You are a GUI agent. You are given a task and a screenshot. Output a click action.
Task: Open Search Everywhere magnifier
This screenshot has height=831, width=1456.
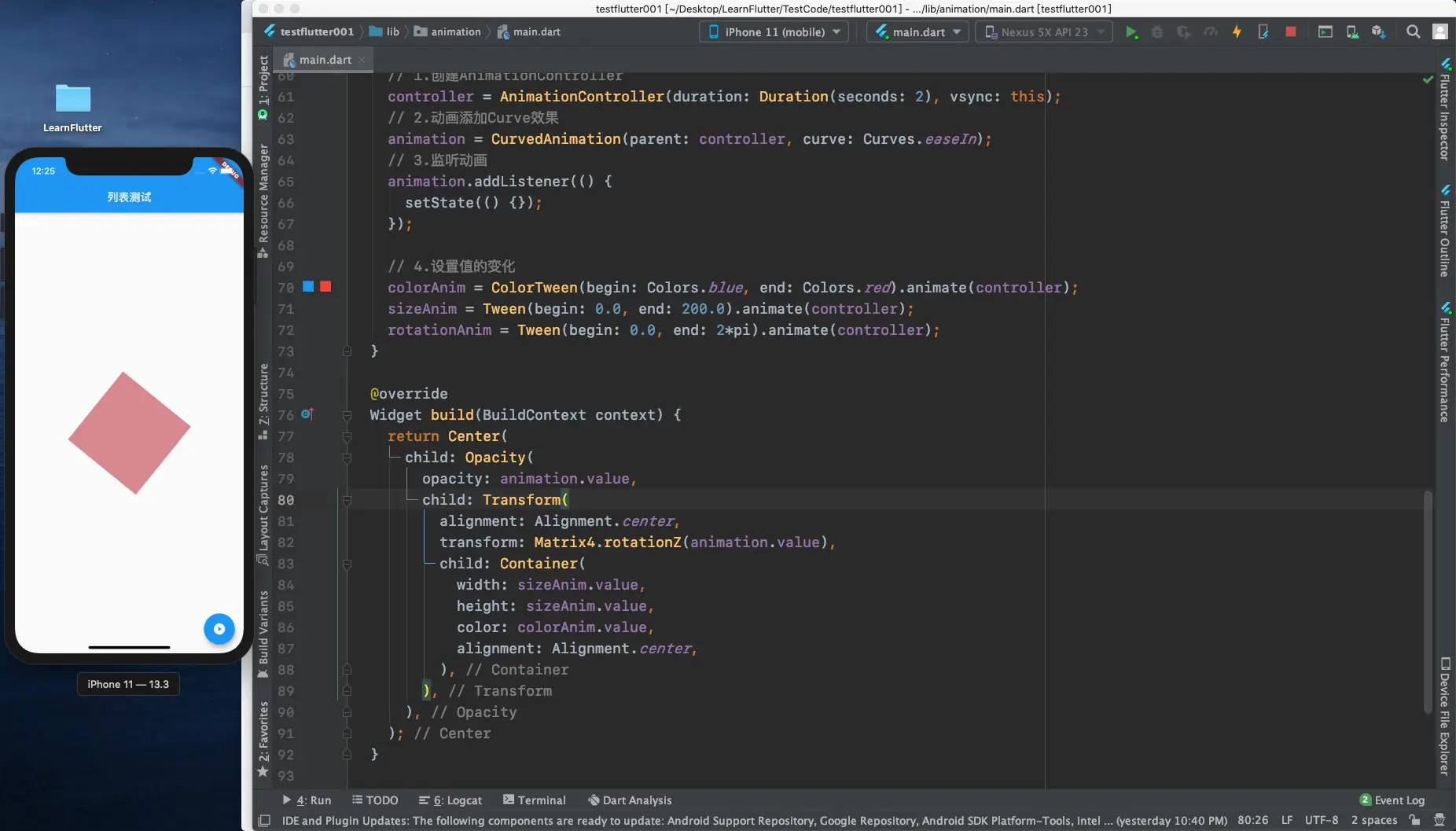(1413, 32)
